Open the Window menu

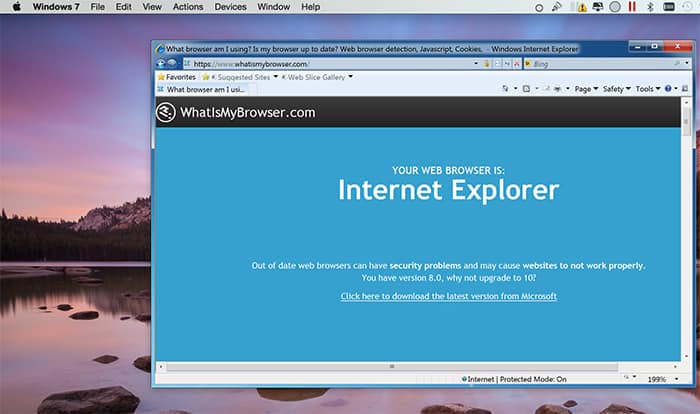pyautogui.click(x=274, y=7)
